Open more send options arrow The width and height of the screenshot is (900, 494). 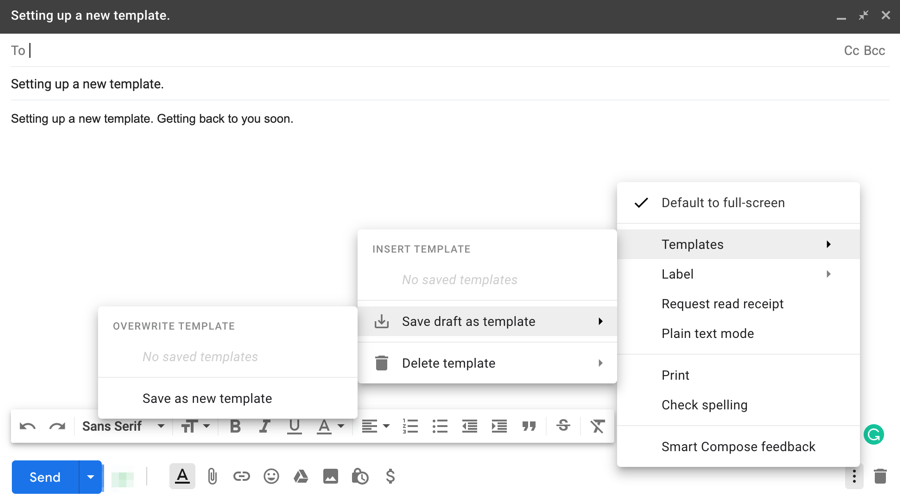pyautogui.click(x=91, y=477)
